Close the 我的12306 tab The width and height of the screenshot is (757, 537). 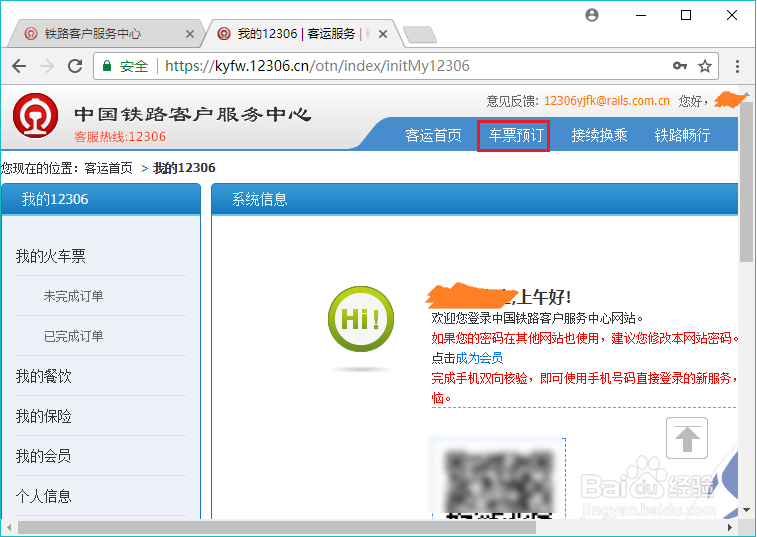pyautogui.click(x=383, y=34)
